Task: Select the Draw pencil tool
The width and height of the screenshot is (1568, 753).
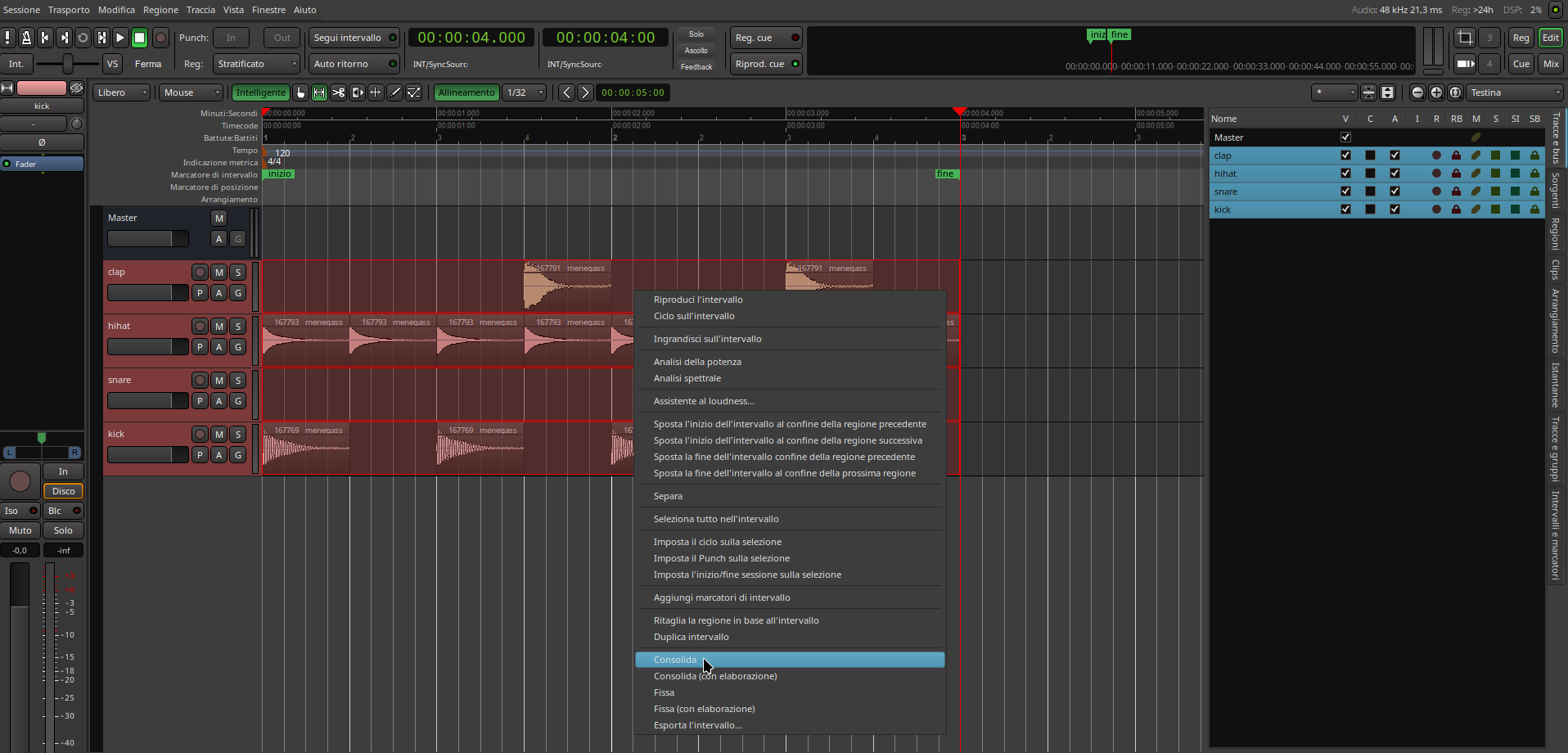Action: (395, 92)
